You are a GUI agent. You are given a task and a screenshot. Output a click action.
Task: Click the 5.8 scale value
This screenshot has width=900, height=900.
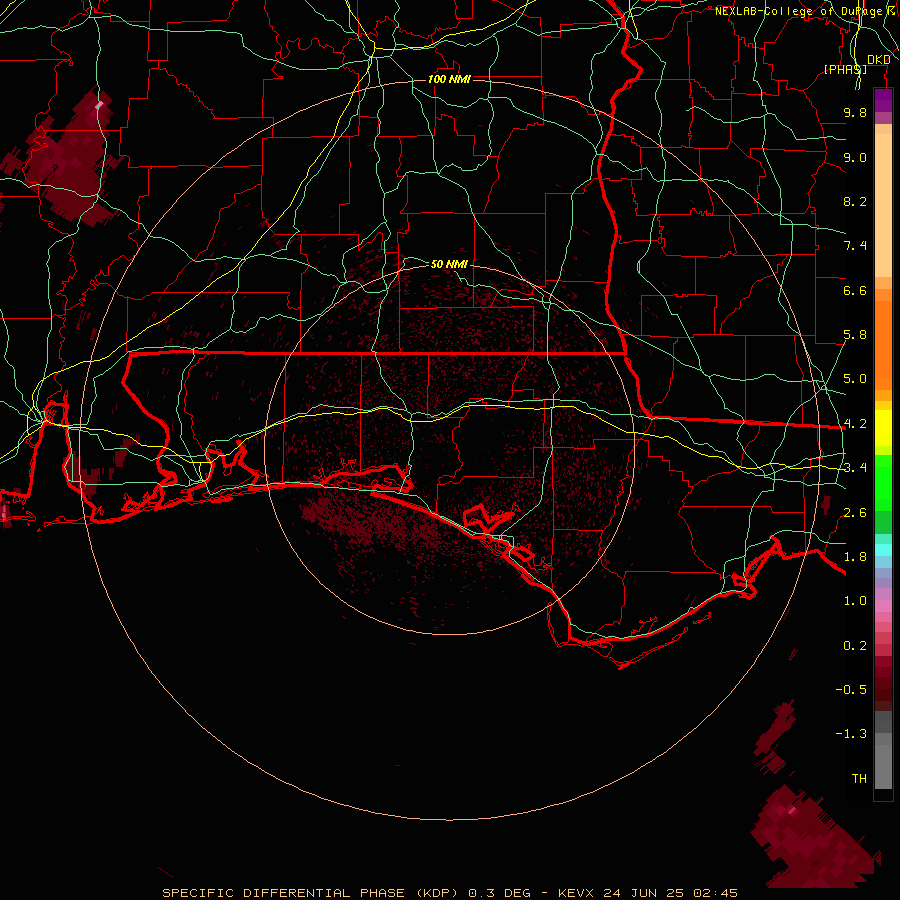855,335
